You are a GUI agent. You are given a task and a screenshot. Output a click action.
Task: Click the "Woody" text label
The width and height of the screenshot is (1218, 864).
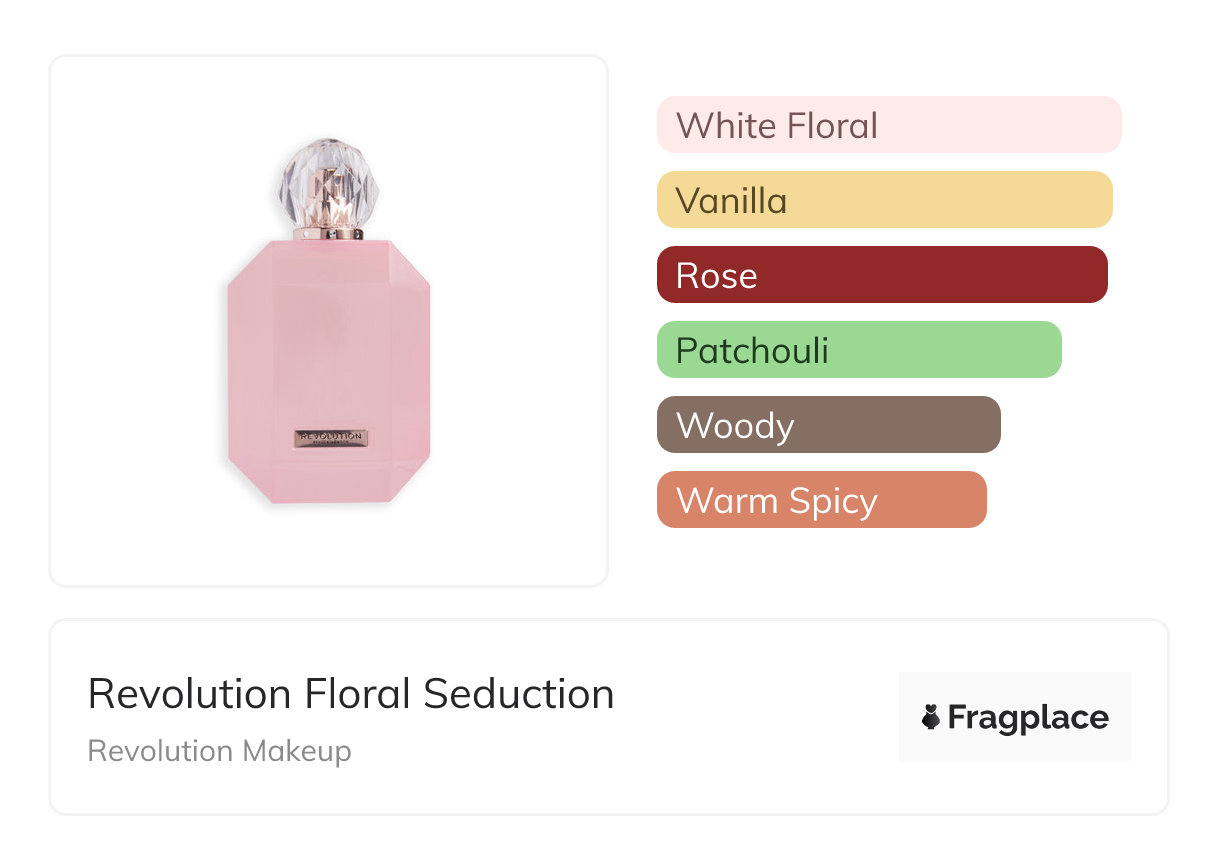tap(735, 426)
